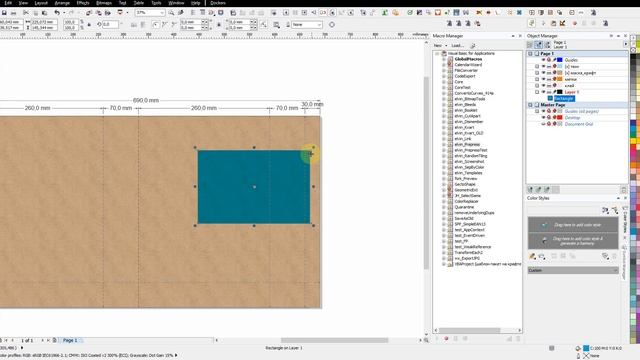The width and height of the screenshot is (640, 360).
Task: Click the lock pencil icon on Guides row
Action: tap(554, 60)
